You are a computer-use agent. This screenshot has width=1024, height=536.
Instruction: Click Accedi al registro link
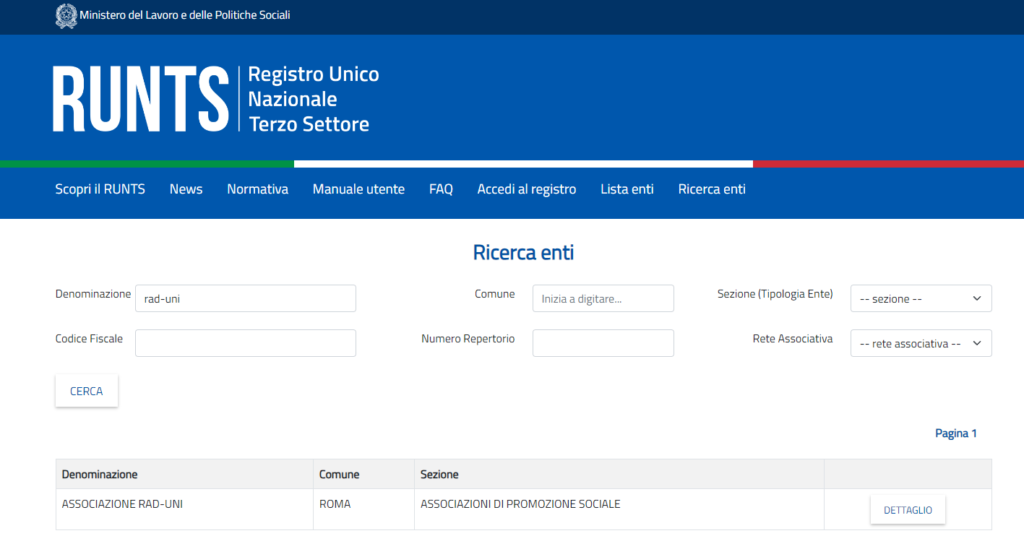526,189
